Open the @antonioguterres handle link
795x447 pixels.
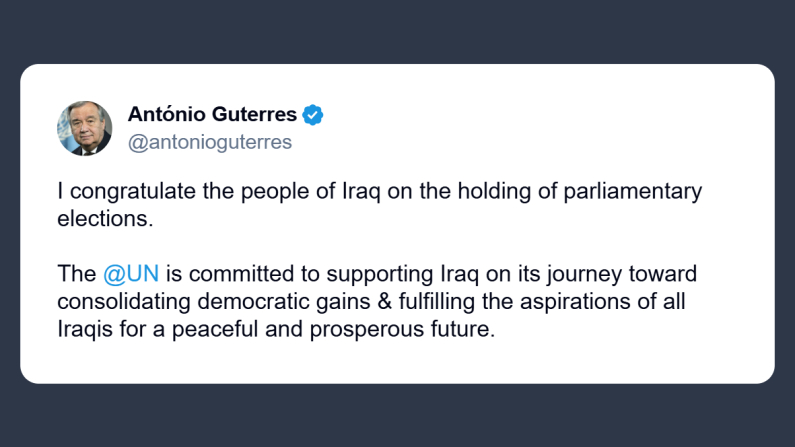pos(210,142)
